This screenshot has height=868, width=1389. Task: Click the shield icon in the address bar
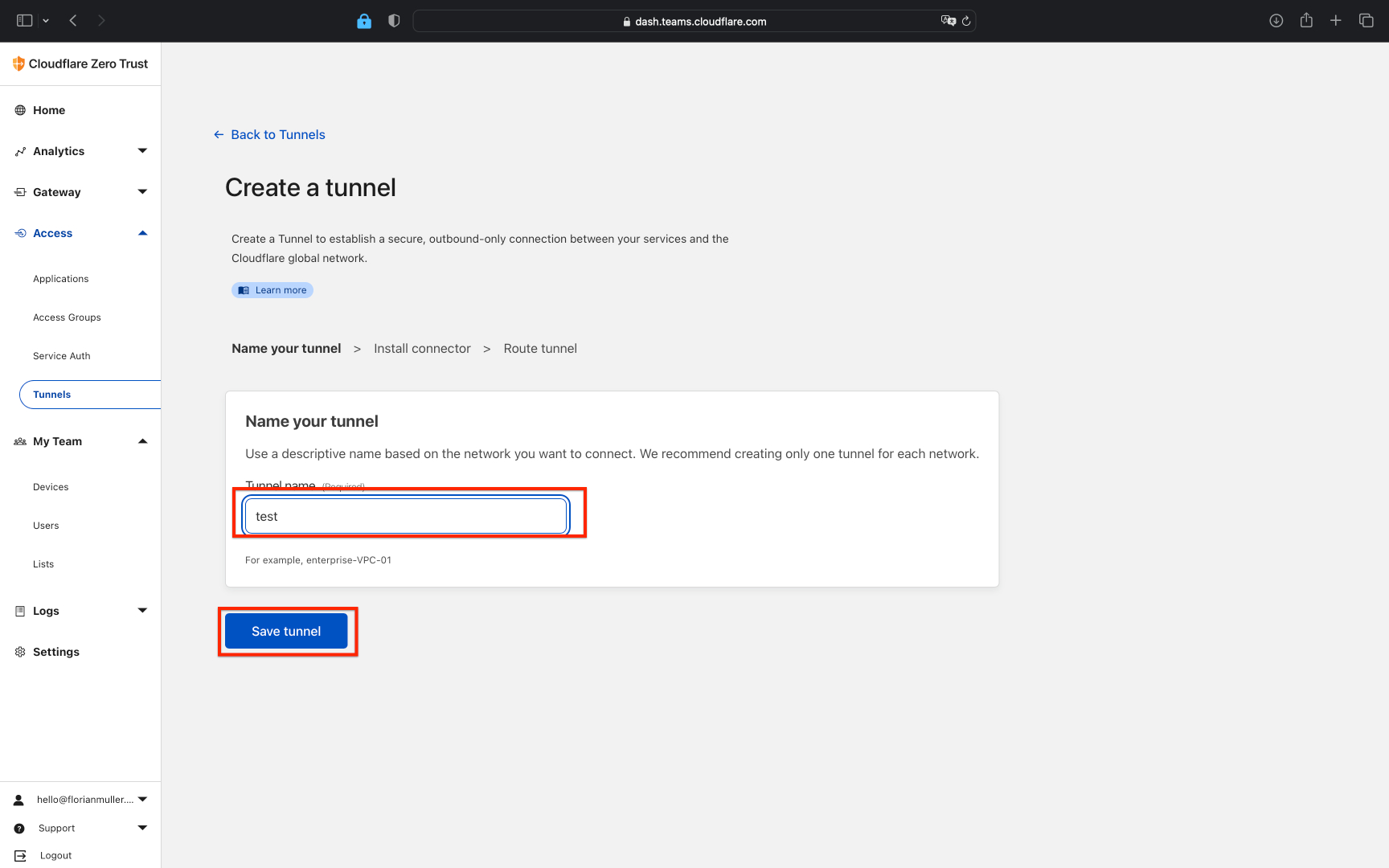[x=393, y=21]
